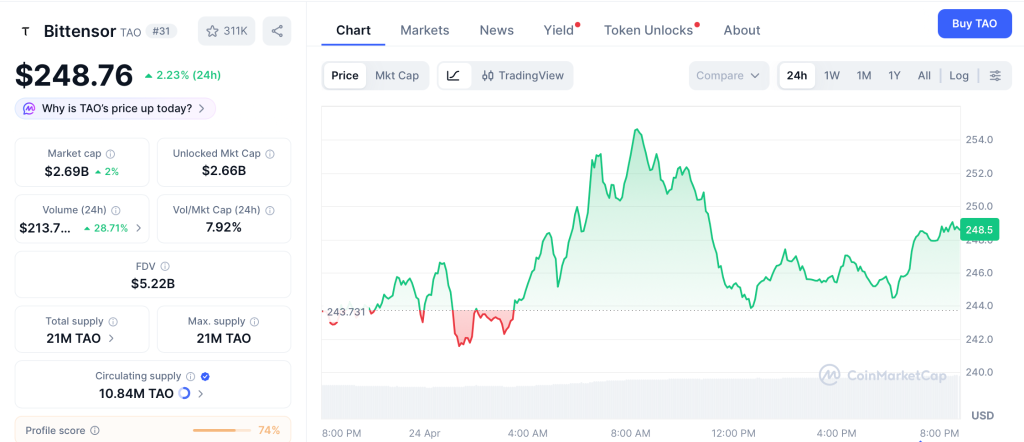Click the Market cap info icon
Screen dimensions: 1024x442
110,154
